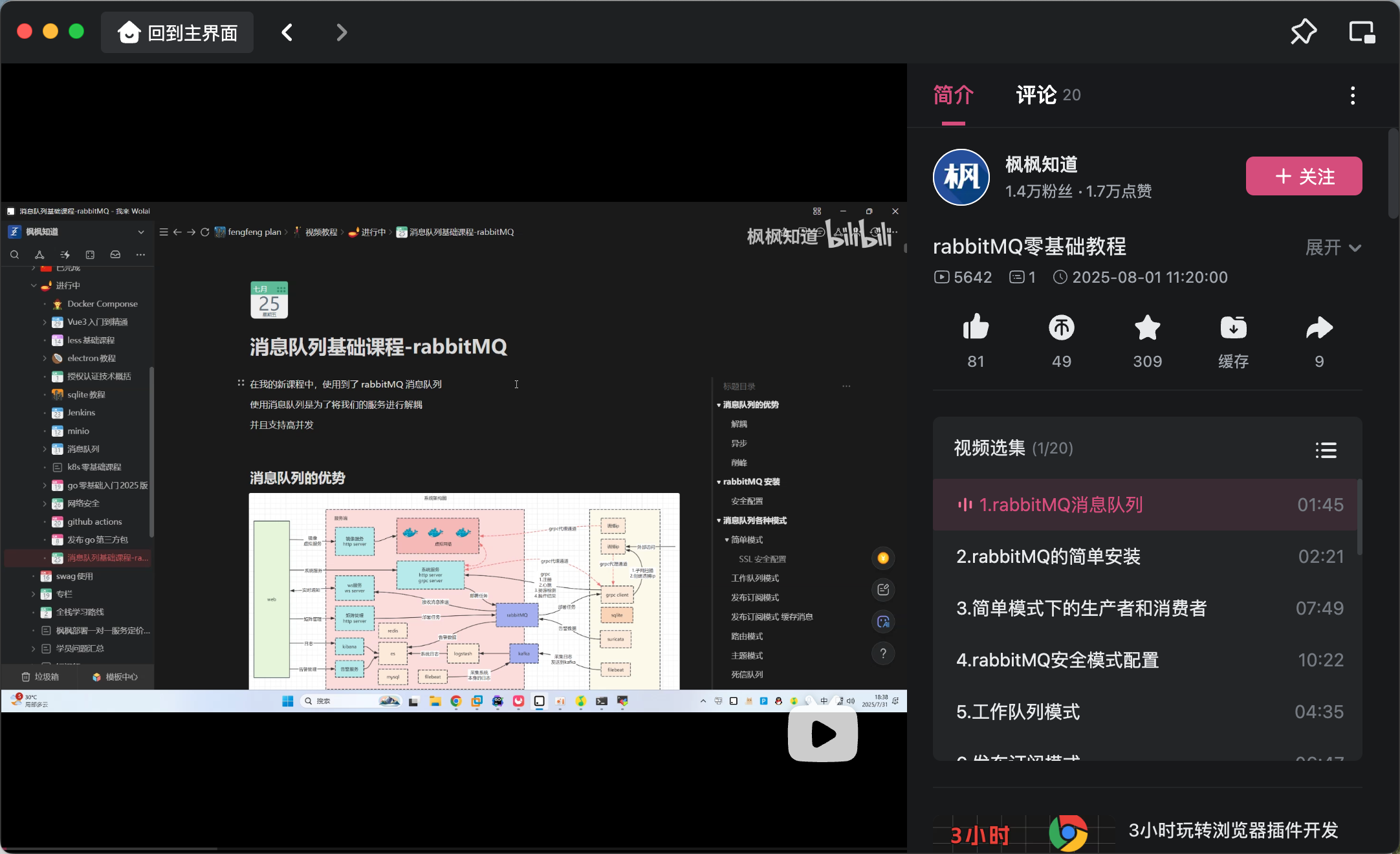Open outline panel three-dot options
Screen dimensions: 1400x854
[x=846, y=386]
